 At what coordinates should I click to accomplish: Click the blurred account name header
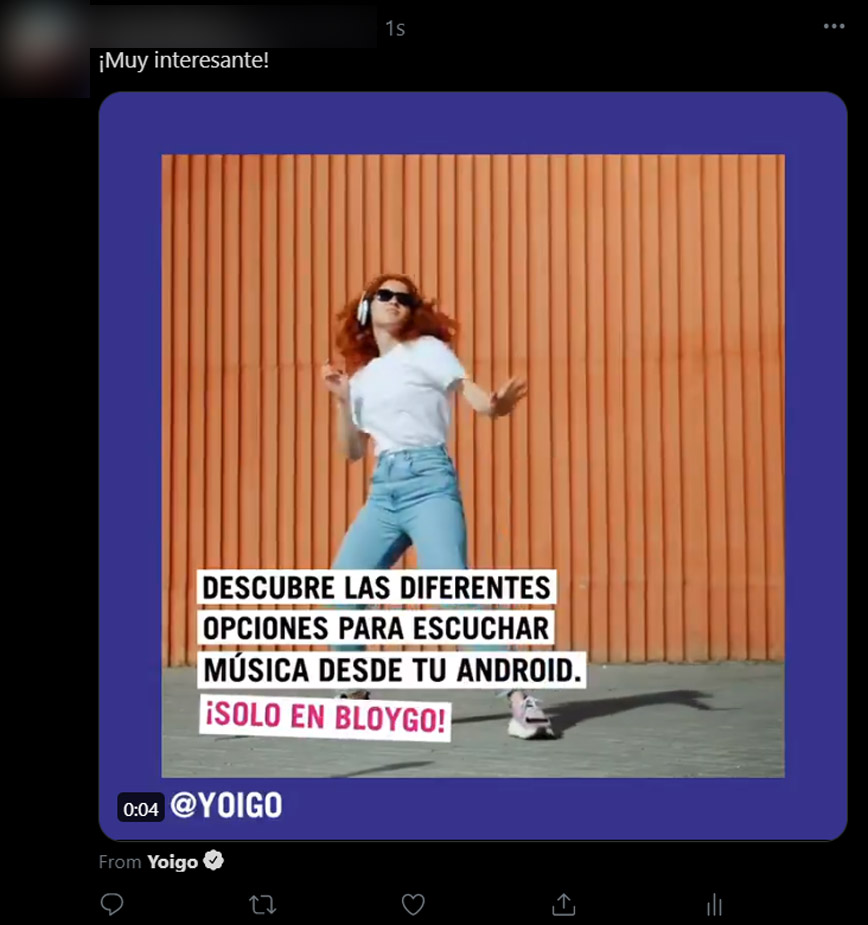(x=233, y=25)
